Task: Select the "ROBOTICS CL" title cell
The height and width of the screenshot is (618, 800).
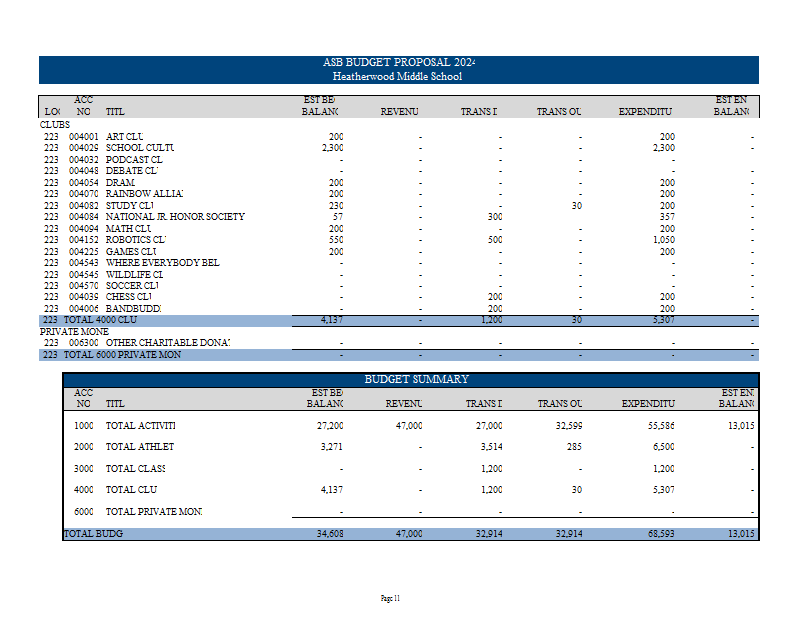Action: click(136, 239)
